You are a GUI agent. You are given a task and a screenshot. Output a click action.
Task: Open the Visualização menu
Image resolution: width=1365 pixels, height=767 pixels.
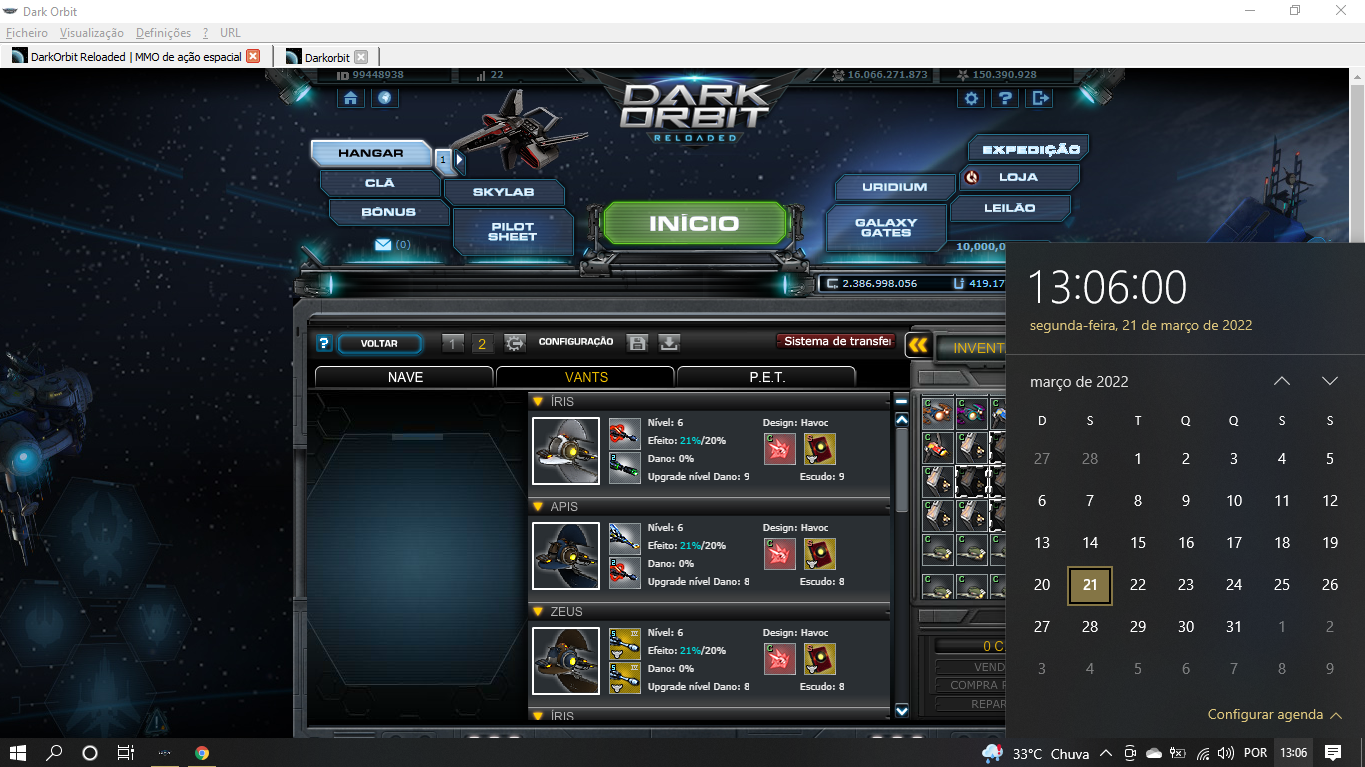[92, 33]
